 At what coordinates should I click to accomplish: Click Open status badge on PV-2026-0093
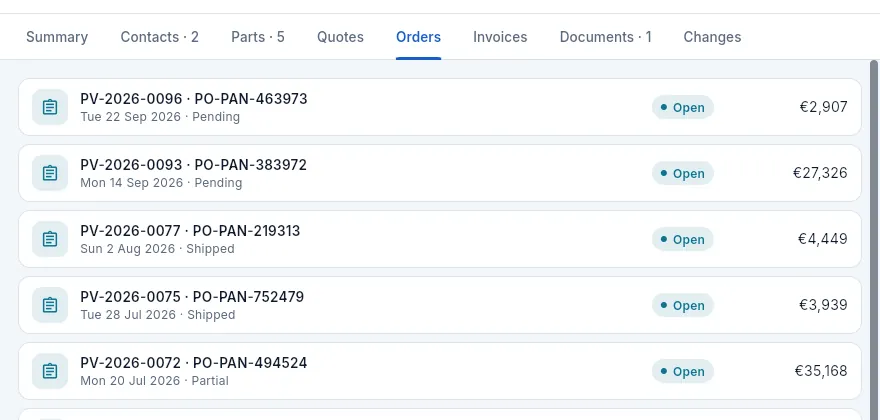pyautogui.click(x=682, y=174)
